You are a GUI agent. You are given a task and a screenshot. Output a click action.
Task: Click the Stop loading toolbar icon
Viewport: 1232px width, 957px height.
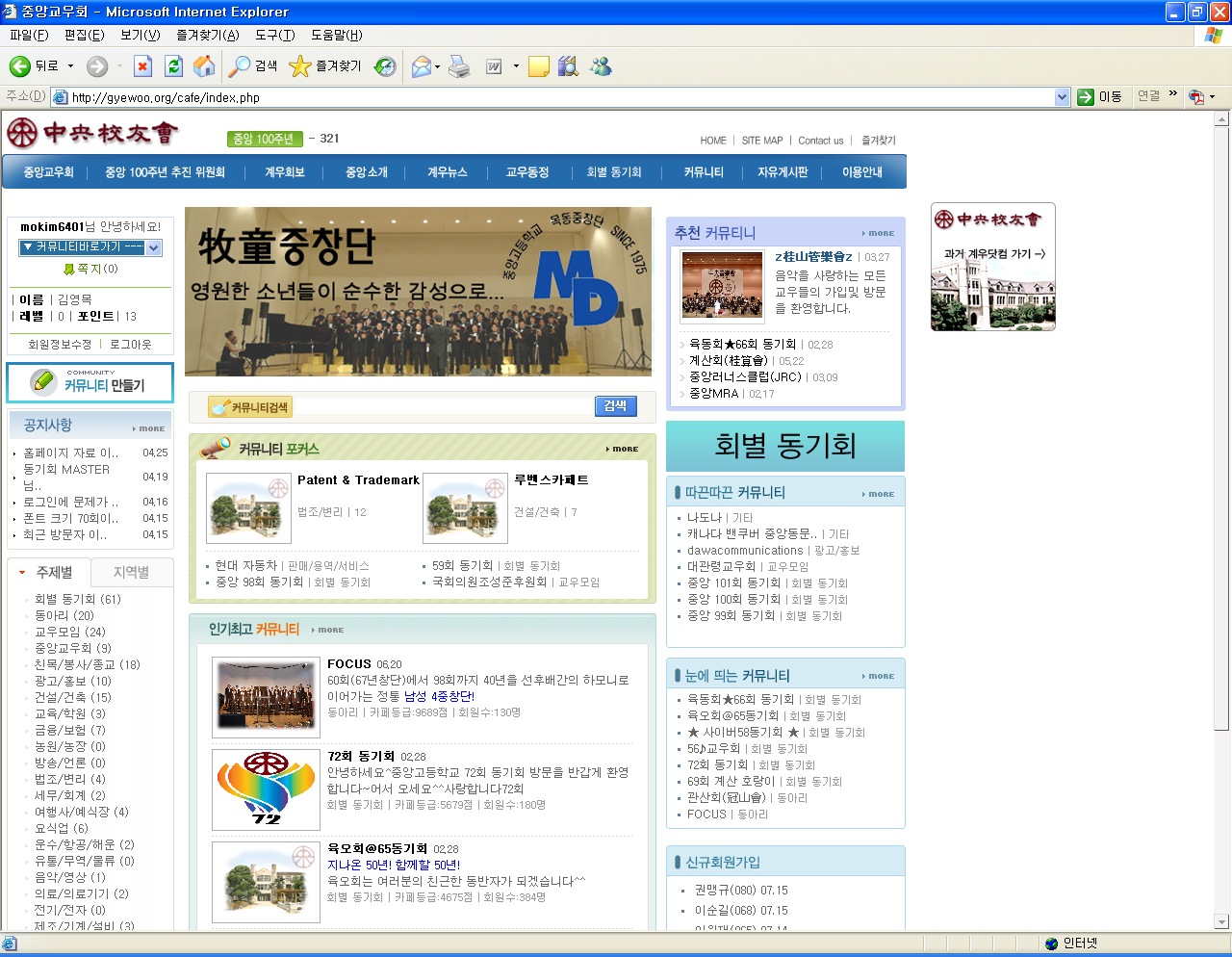pos(142,66)
